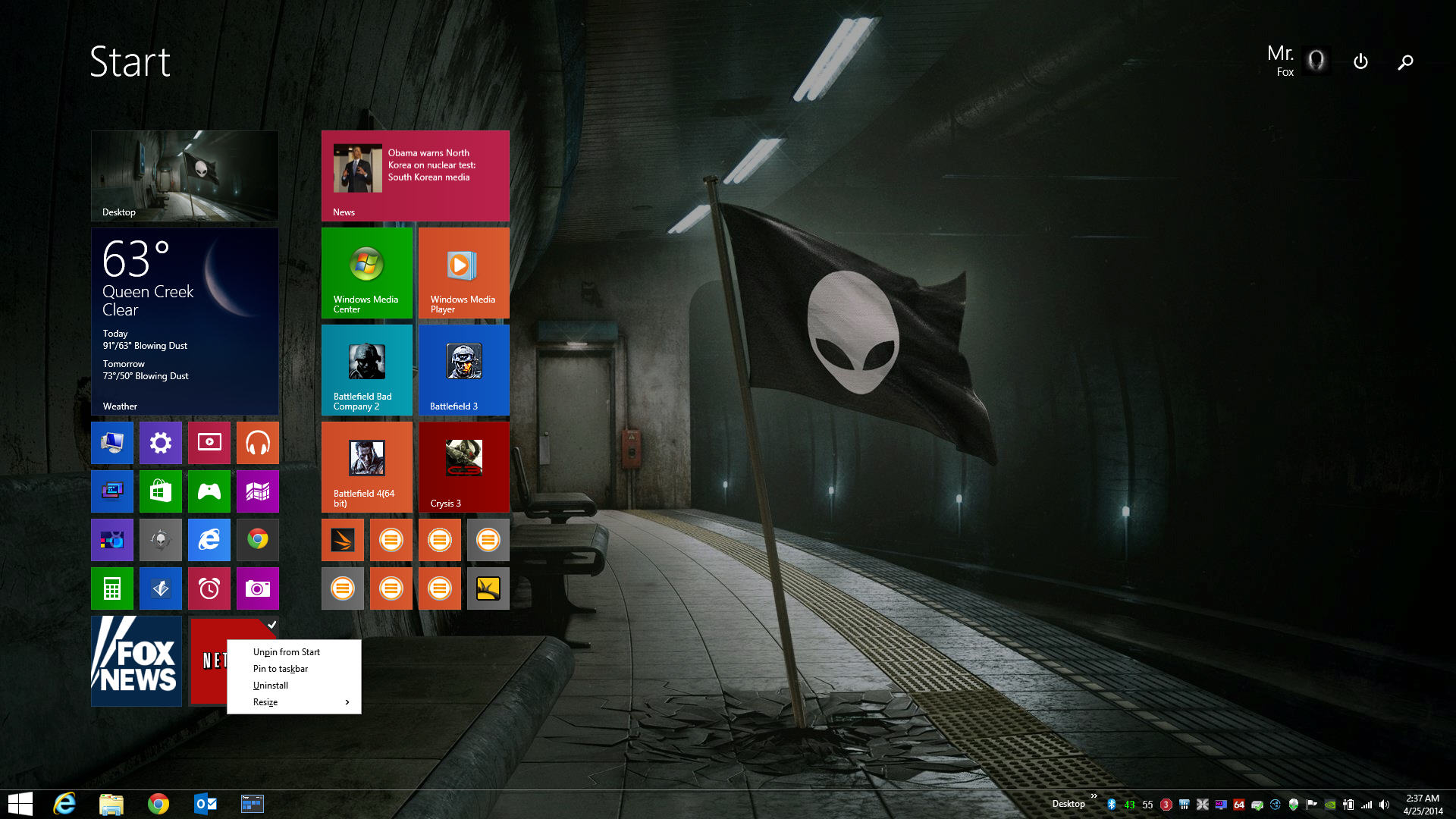Screen dimensions: 1456x819
Task: Open NVIDIA tray icon
Action: pyautogui.click(x=1330, y=805)
